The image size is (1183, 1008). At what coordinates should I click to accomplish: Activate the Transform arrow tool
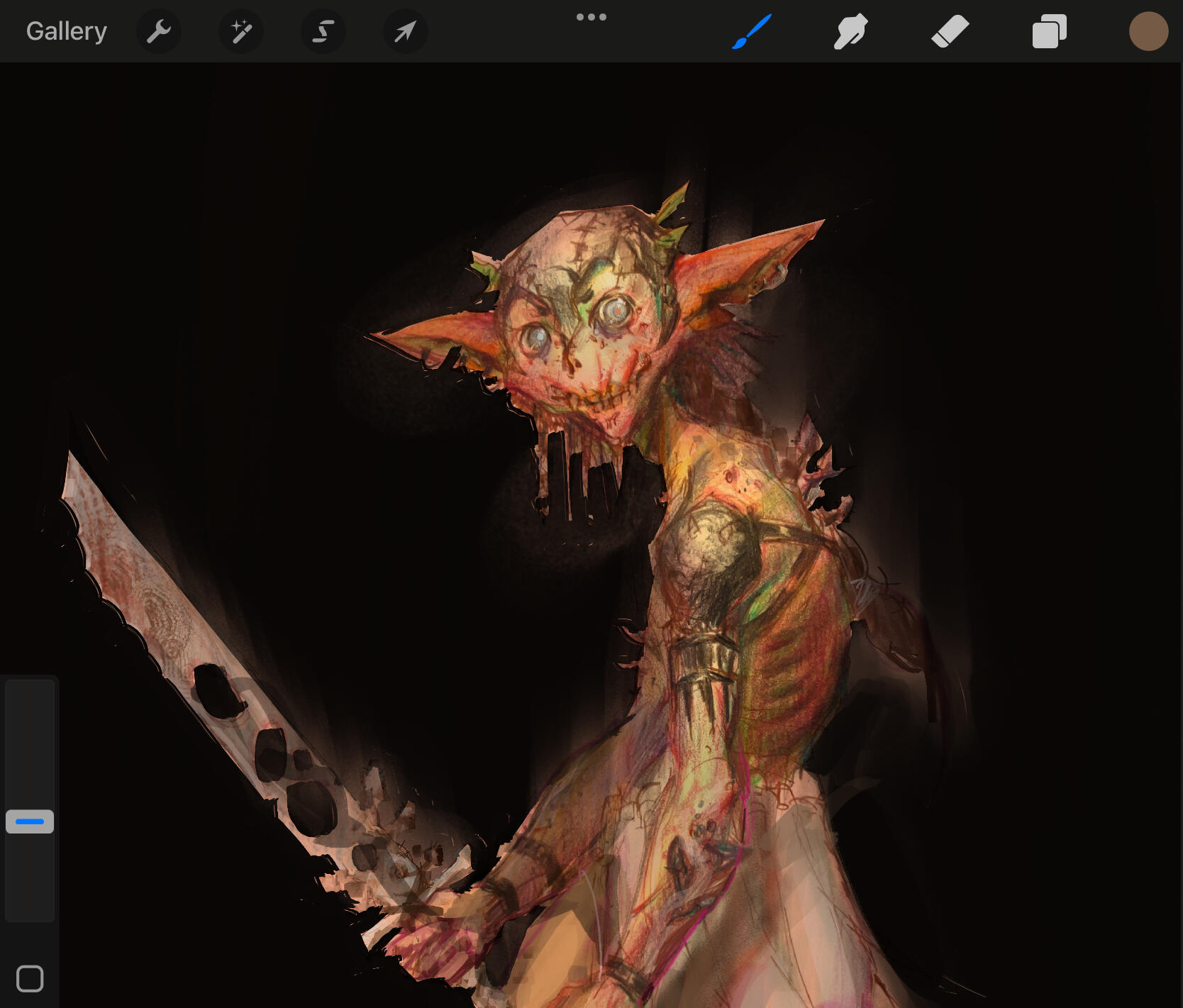(405, 31)
